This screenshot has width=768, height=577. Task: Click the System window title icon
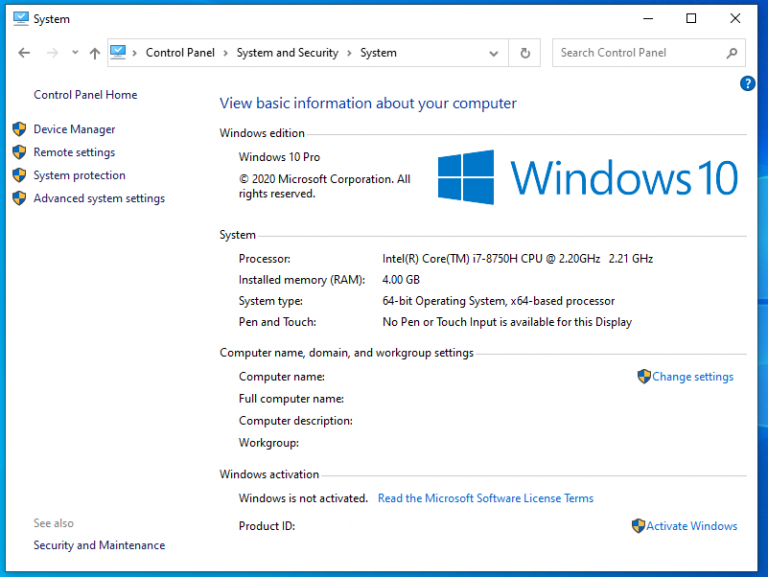21,19
